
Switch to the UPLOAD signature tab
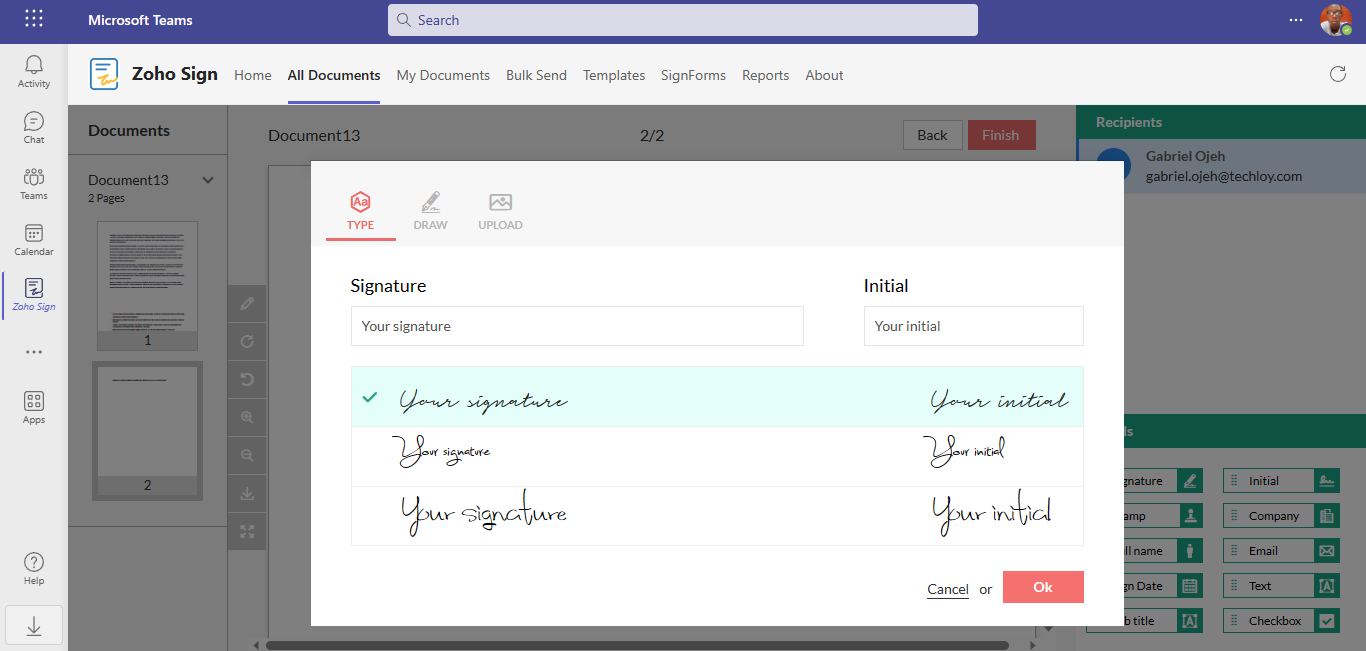pos(500,211)
